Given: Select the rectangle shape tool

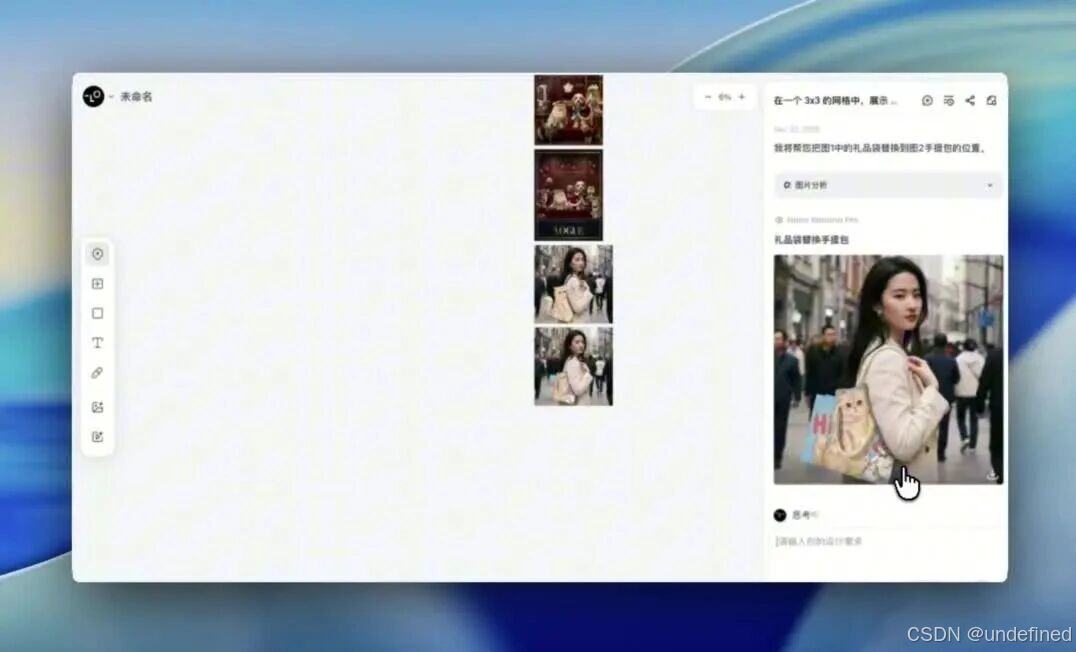Looking at the screenshot, I should (97, 313).
